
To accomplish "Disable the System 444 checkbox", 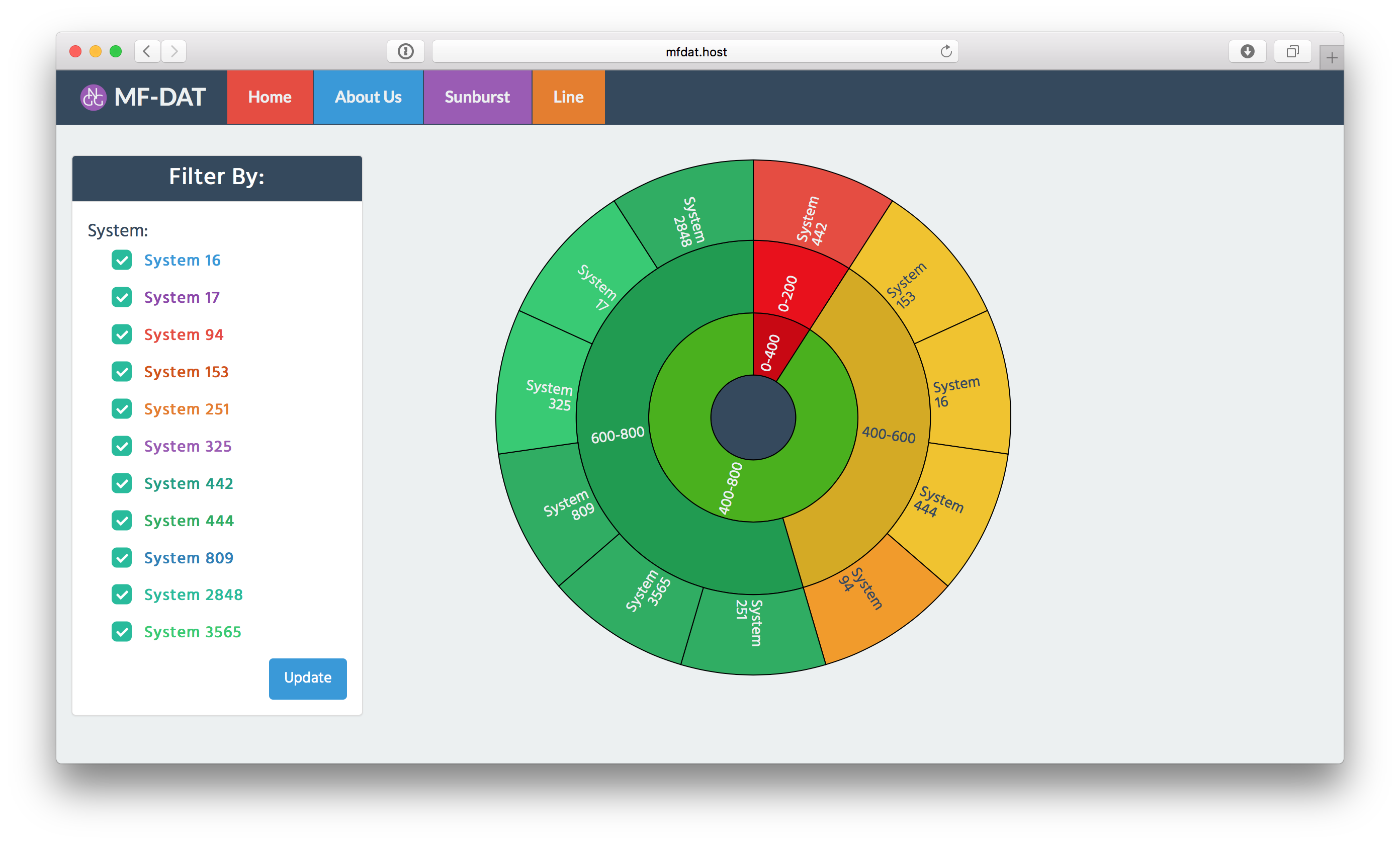I will click(x=122, y=521).
